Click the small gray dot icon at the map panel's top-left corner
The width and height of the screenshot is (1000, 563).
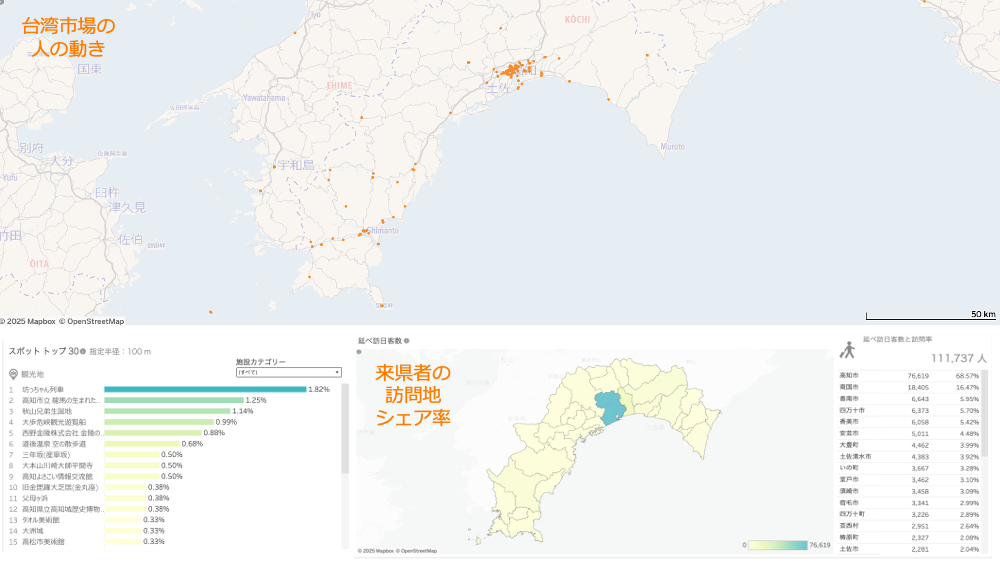3,3
